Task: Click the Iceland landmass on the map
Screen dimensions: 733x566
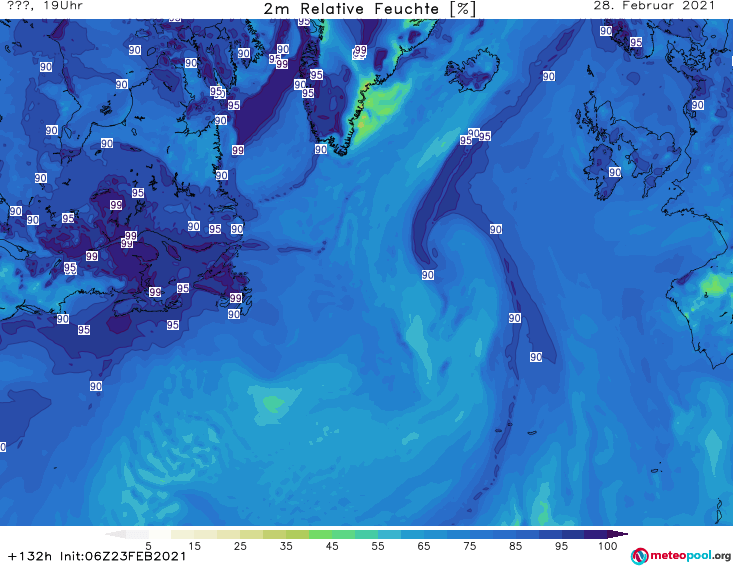Action: click(x=472, y=71)
